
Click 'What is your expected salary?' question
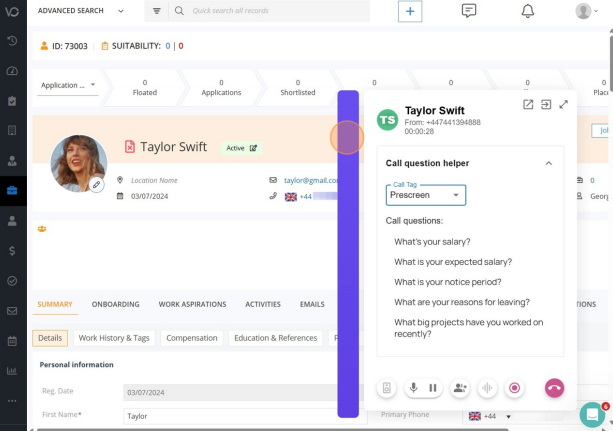click(453, 262)
